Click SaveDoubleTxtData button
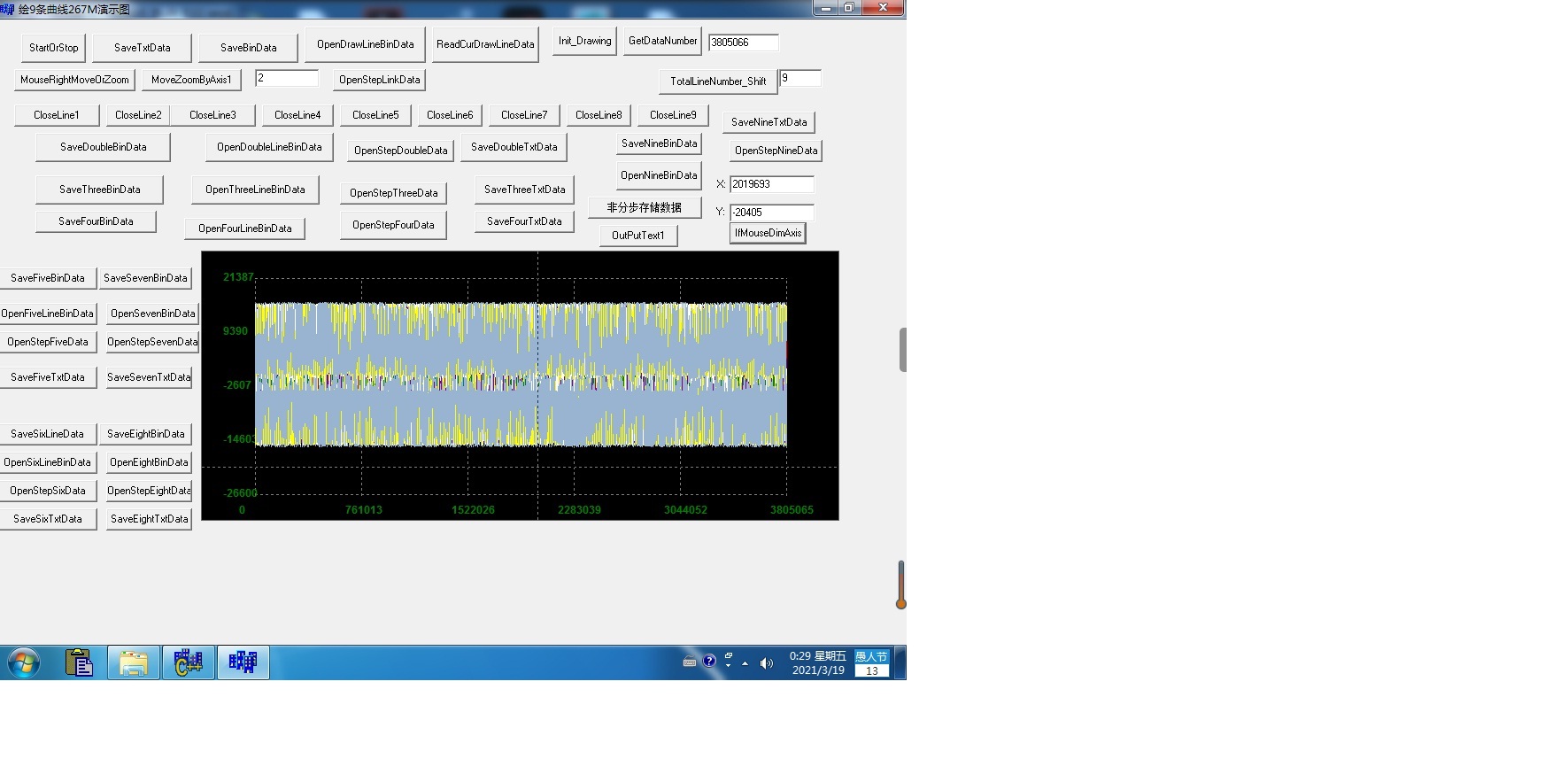The image size is (1568, 759). pyautogui.click(x=514, y=147)
